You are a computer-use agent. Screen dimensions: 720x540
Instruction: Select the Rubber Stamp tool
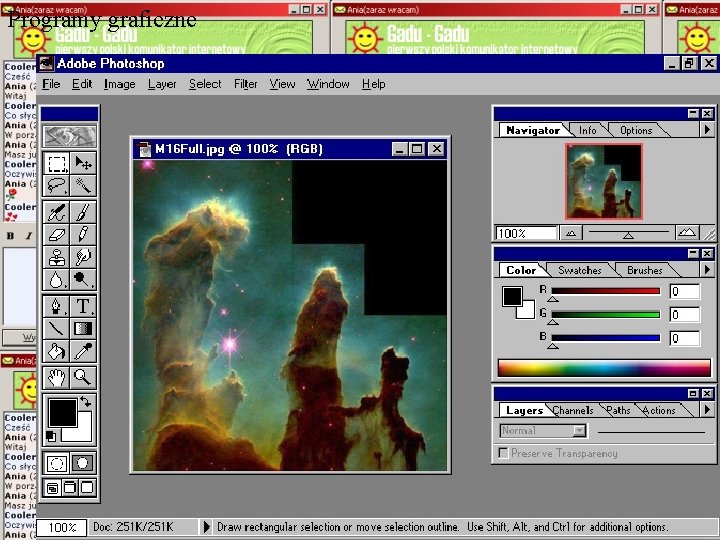[56, 257]
